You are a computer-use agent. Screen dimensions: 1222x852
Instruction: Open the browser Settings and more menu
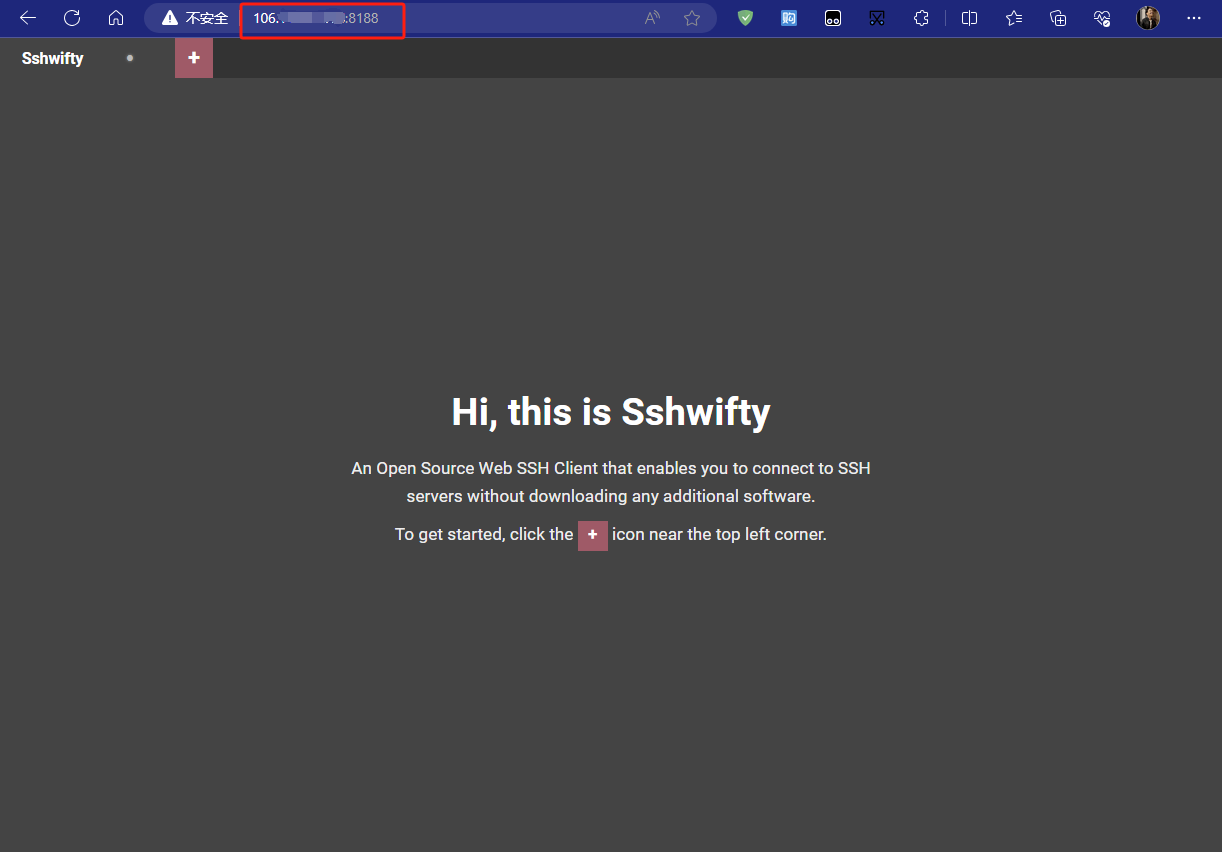coord(1194,18)
